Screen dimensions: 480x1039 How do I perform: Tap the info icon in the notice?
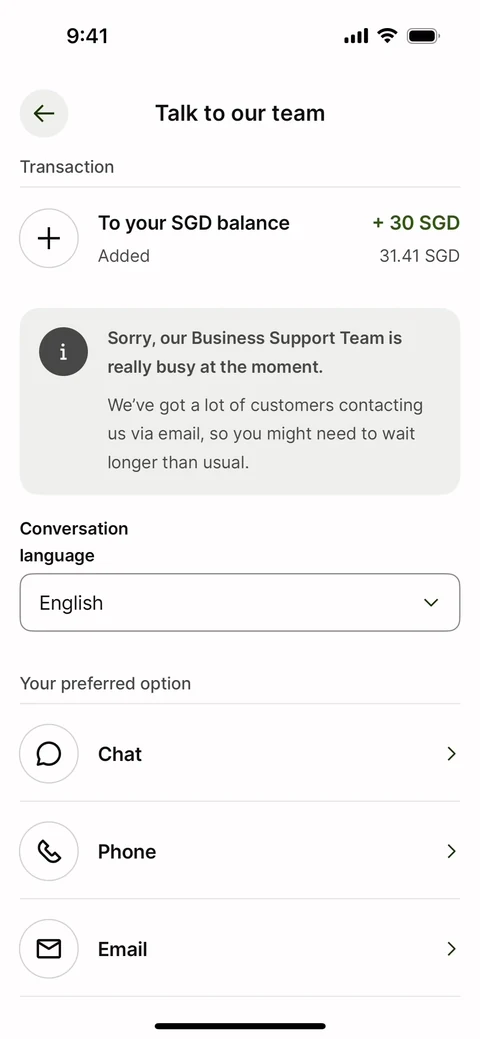tap(64, 352)
